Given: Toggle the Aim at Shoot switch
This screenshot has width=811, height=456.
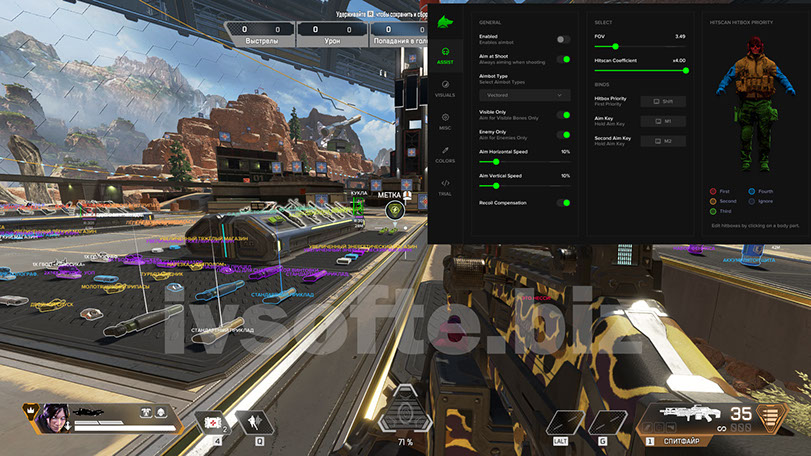Looking at the screenshot, I should click(565, 59).
